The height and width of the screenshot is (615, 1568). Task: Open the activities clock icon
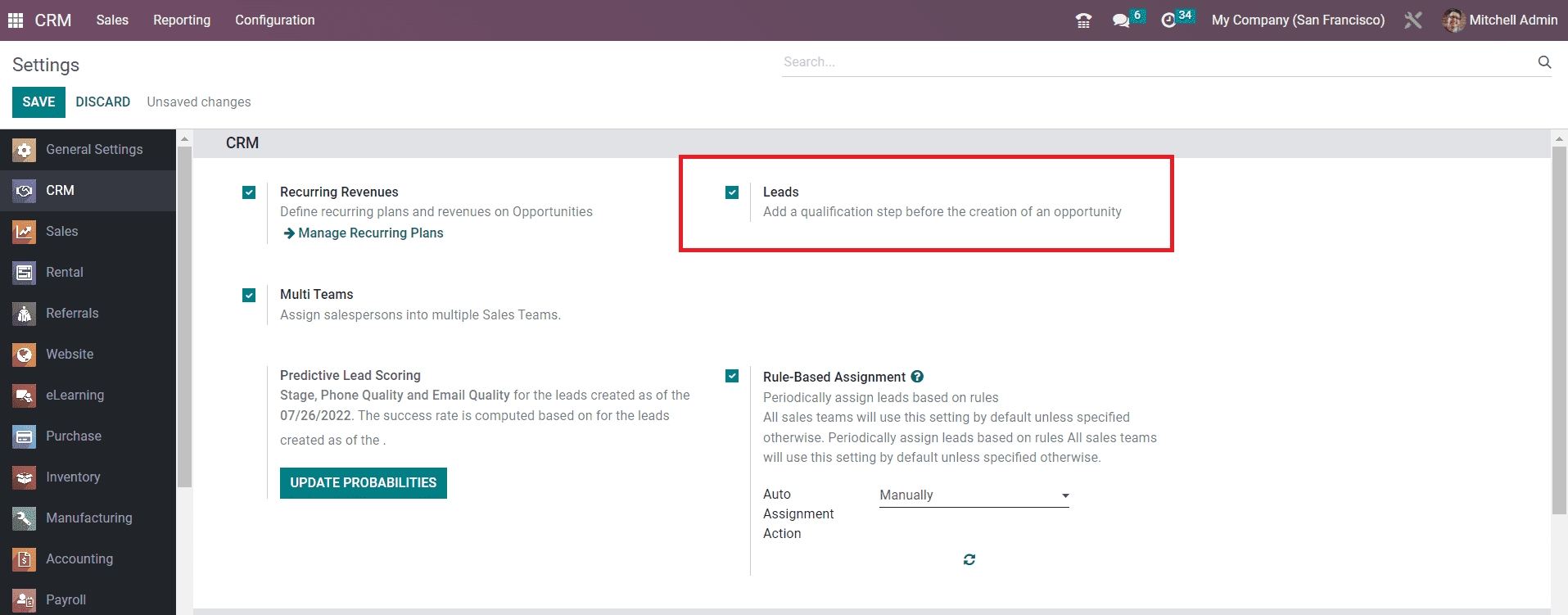tap(1168, 20)
